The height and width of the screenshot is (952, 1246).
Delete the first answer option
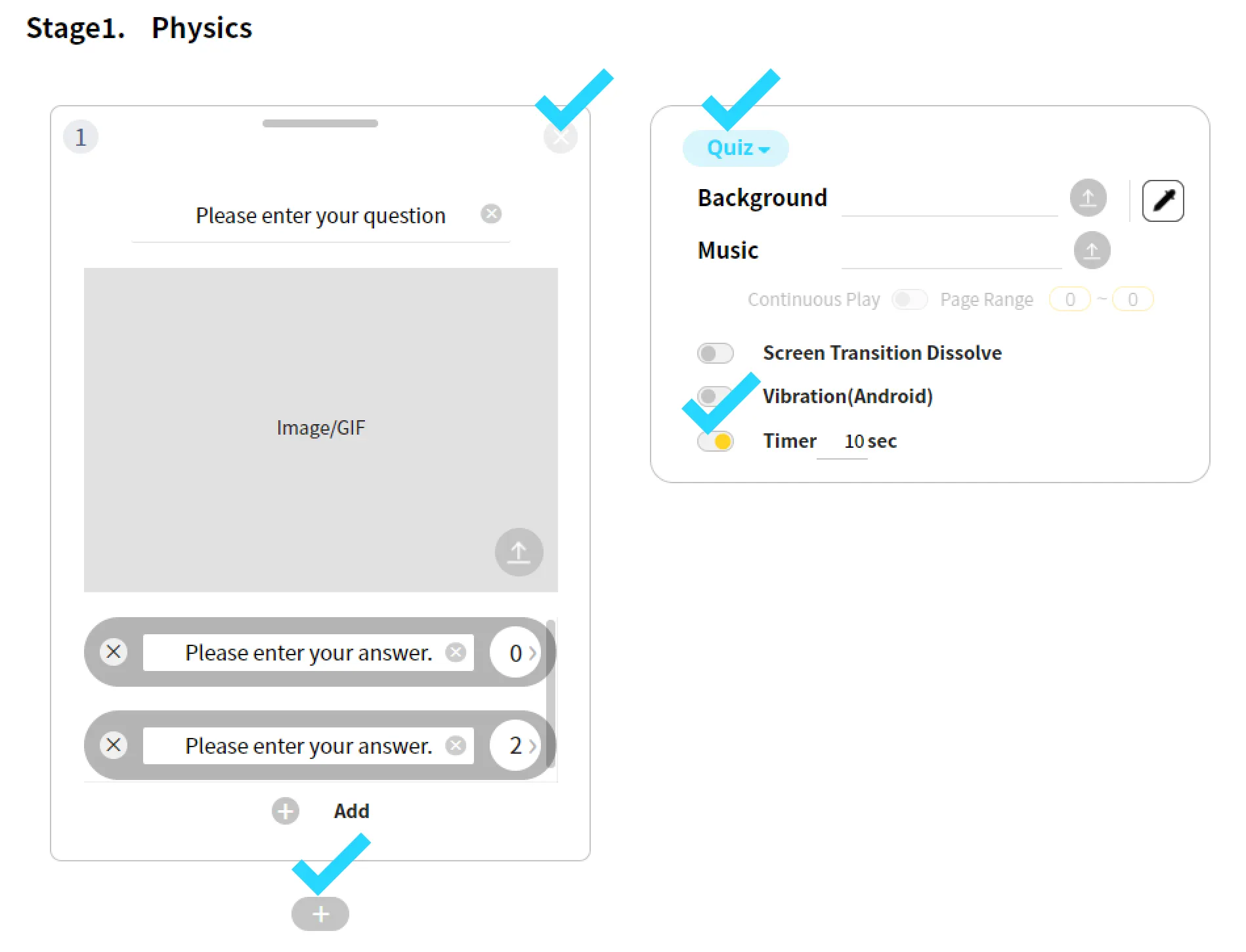(114, 652)
